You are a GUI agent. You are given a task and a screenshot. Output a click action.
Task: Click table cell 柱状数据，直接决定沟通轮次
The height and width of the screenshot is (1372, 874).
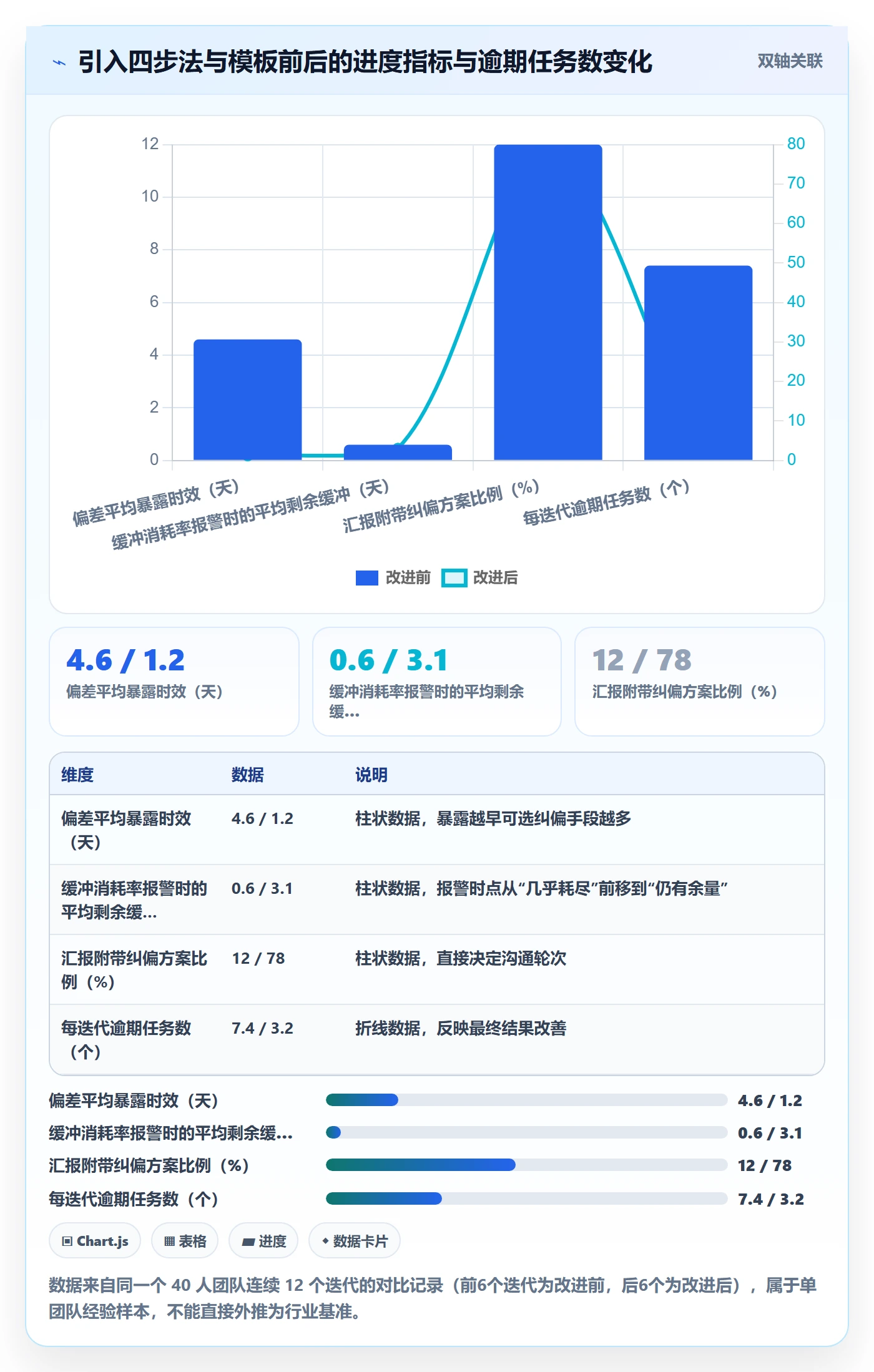click(x=461, y=958)
